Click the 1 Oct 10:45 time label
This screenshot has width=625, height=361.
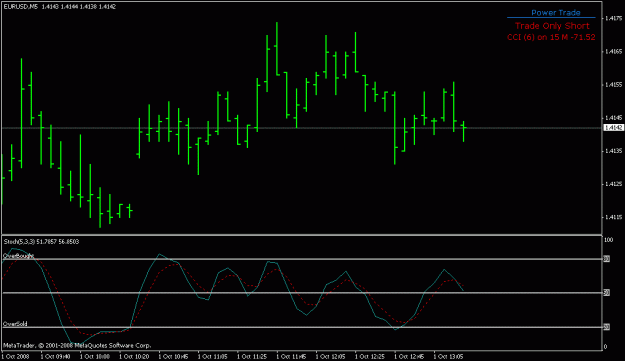pos(174,356)
